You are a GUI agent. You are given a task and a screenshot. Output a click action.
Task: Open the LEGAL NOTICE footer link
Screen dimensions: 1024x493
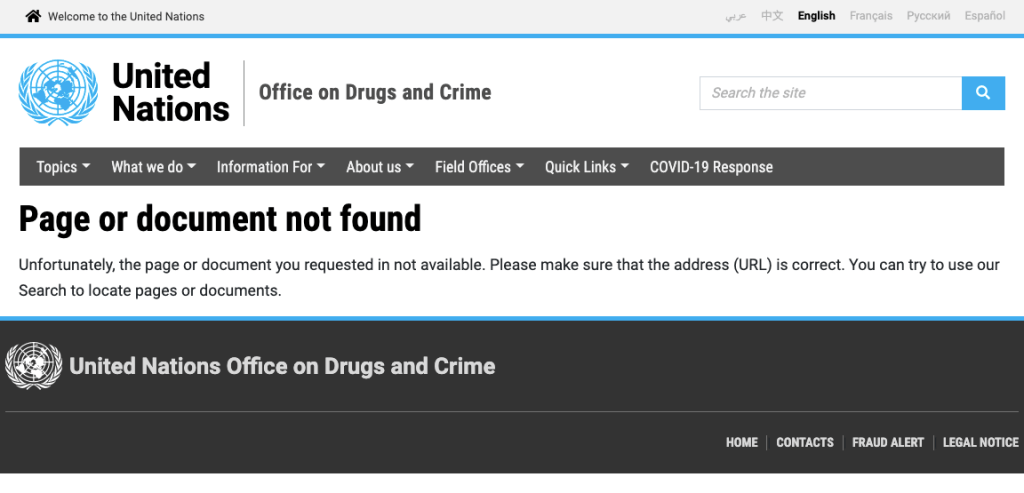coord(980,443)
